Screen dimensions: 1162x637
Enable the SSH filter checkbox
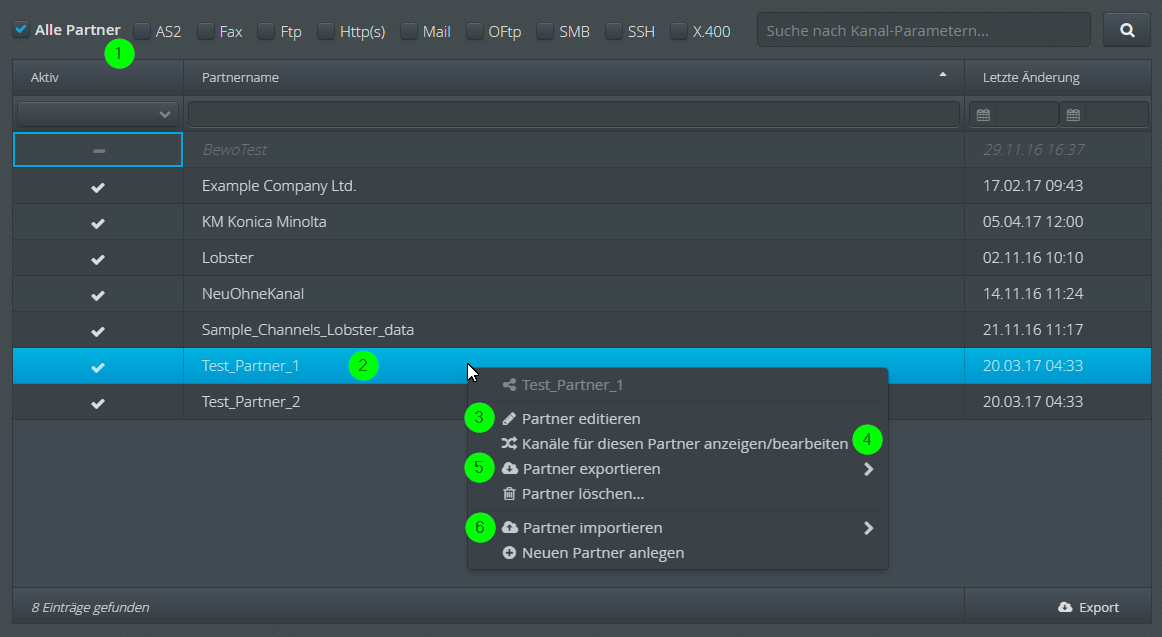(614, 31)
